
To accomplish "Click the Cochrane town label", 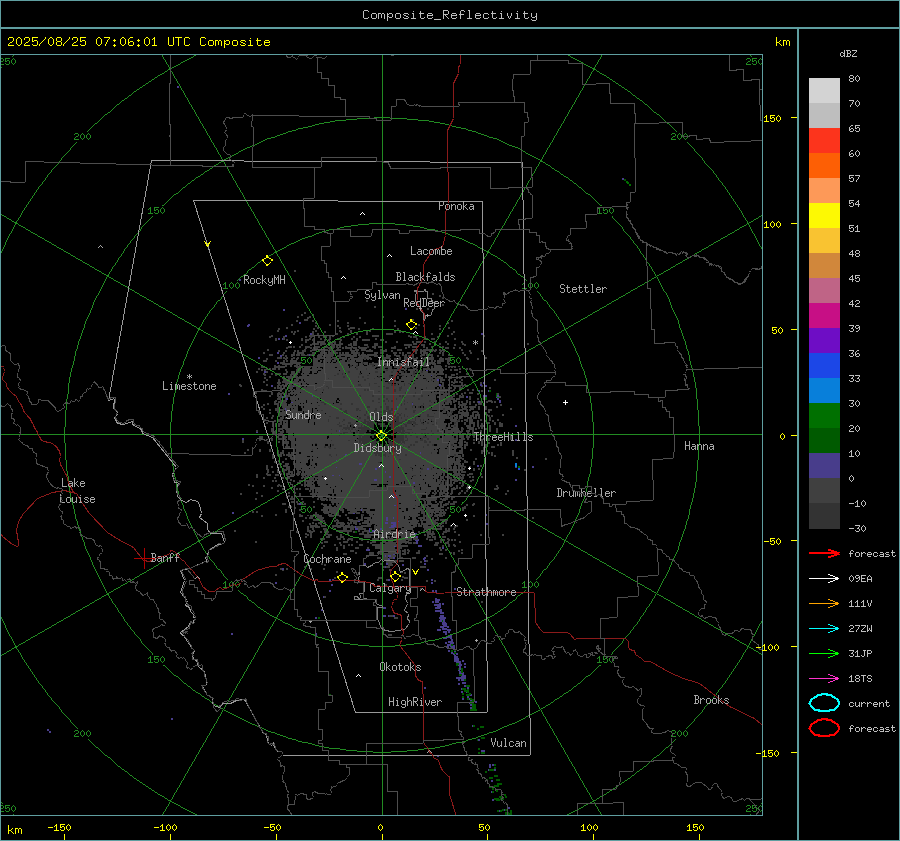I will click(327, 559).
